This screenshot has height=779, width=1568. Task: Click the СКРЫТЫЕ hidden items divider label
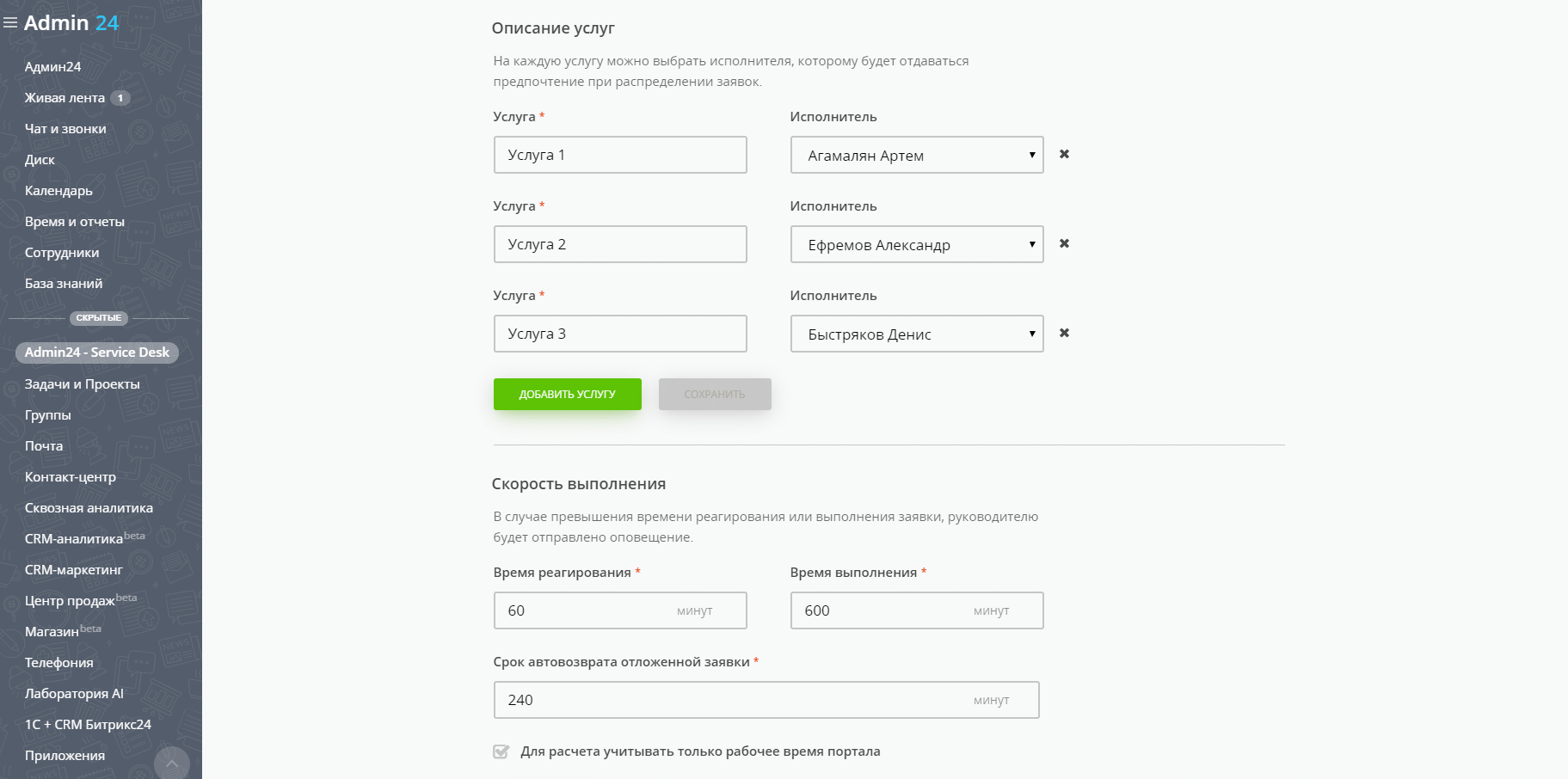pos(99,318)
